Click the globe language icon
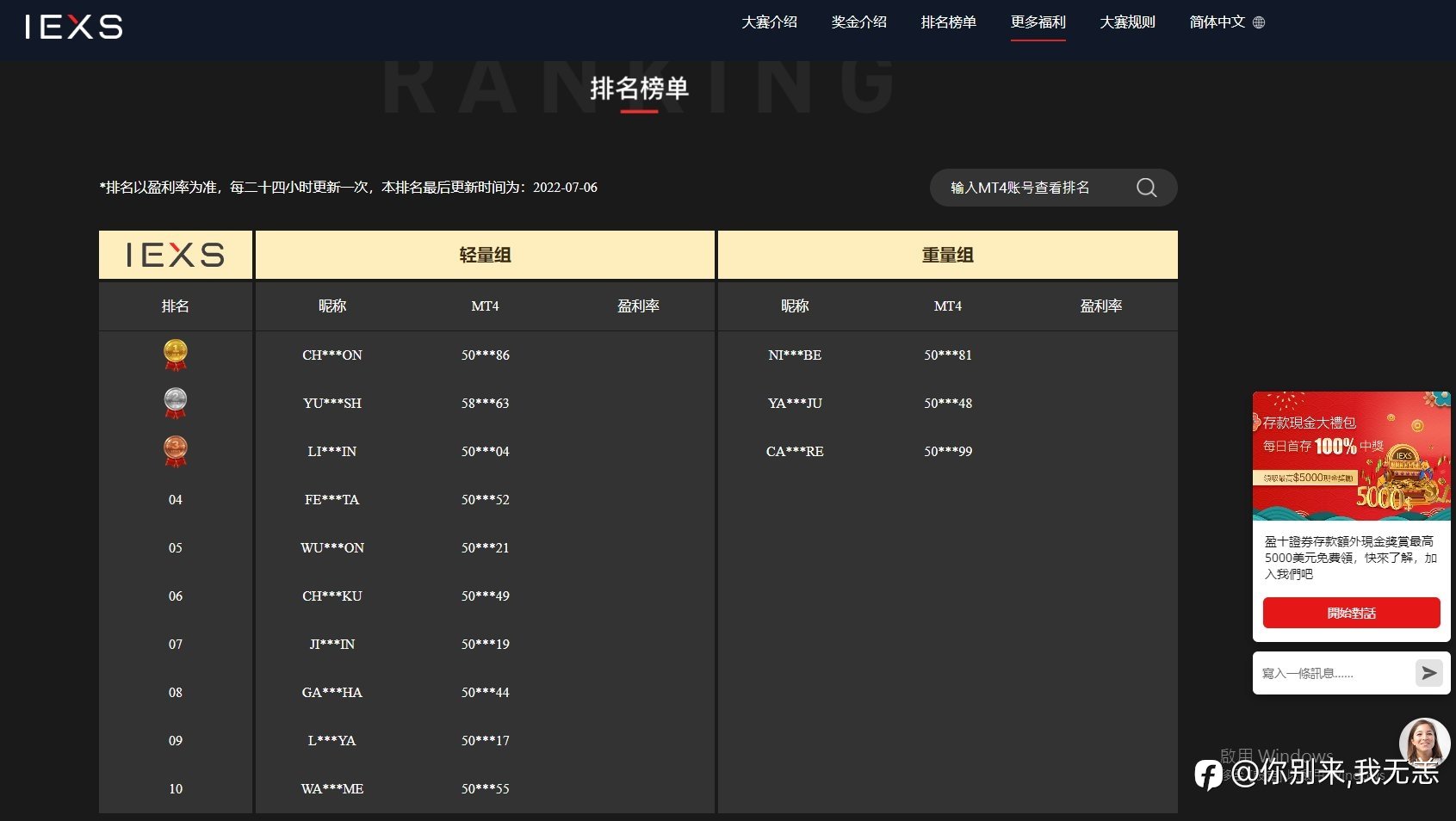The image size is (1456, 821). click(1259, 22)
